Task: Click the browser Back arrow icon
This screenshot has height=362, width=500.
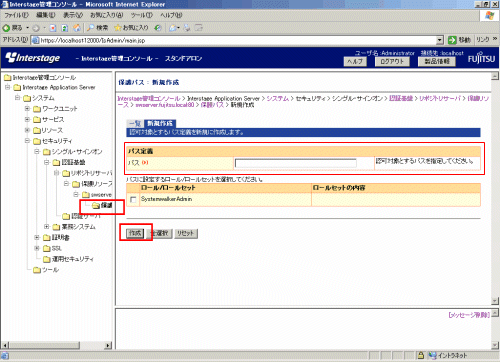Action: point(6,28)
